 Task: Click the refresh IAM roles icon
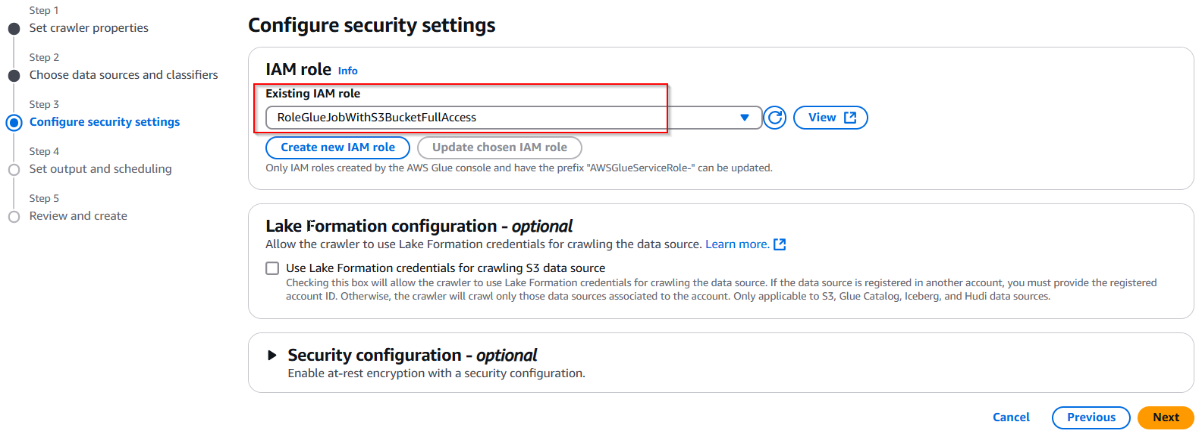point(775,118)
